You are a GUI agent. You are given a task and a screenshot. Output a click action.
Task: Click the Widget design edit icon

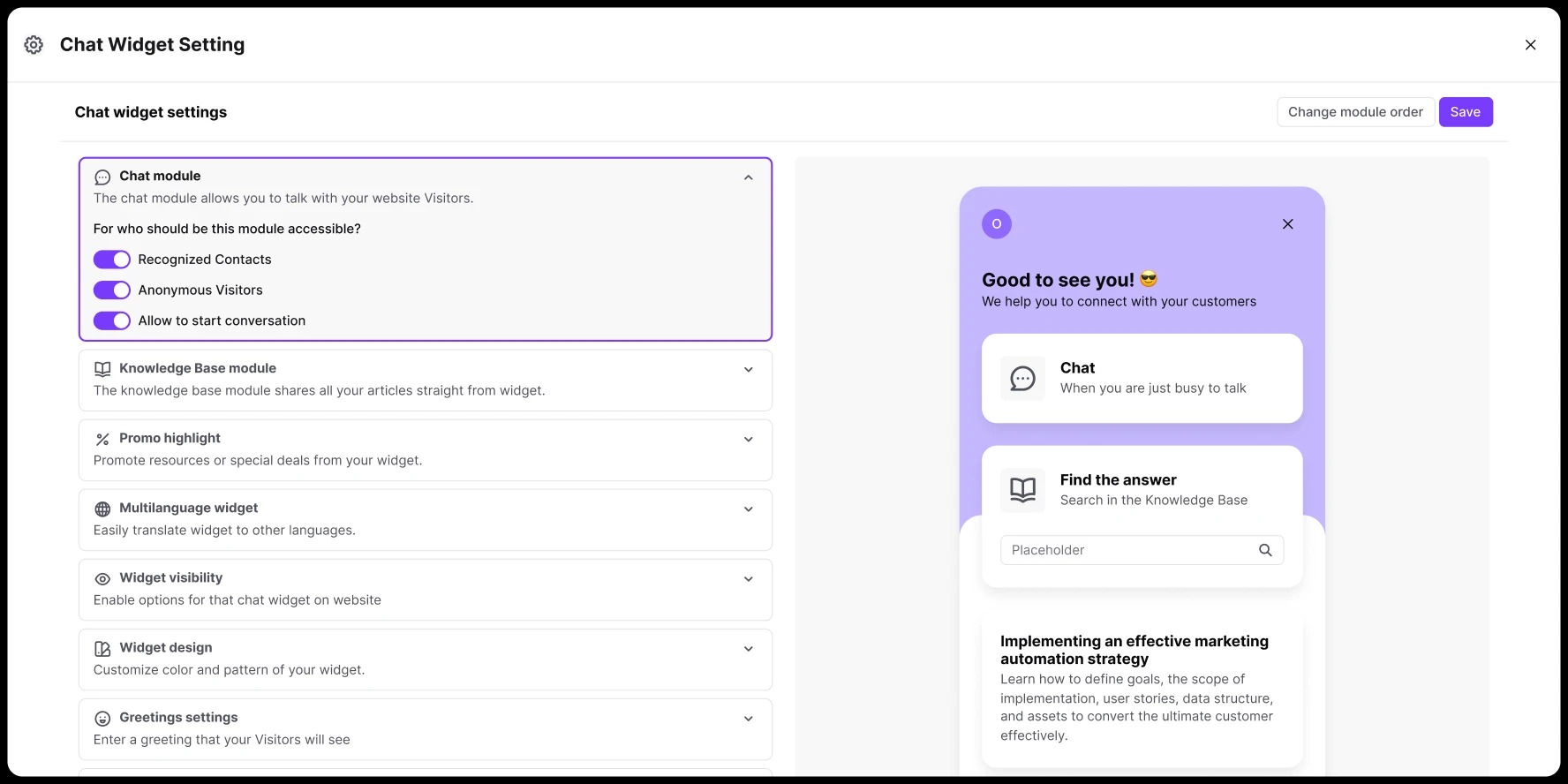[102, 648]
